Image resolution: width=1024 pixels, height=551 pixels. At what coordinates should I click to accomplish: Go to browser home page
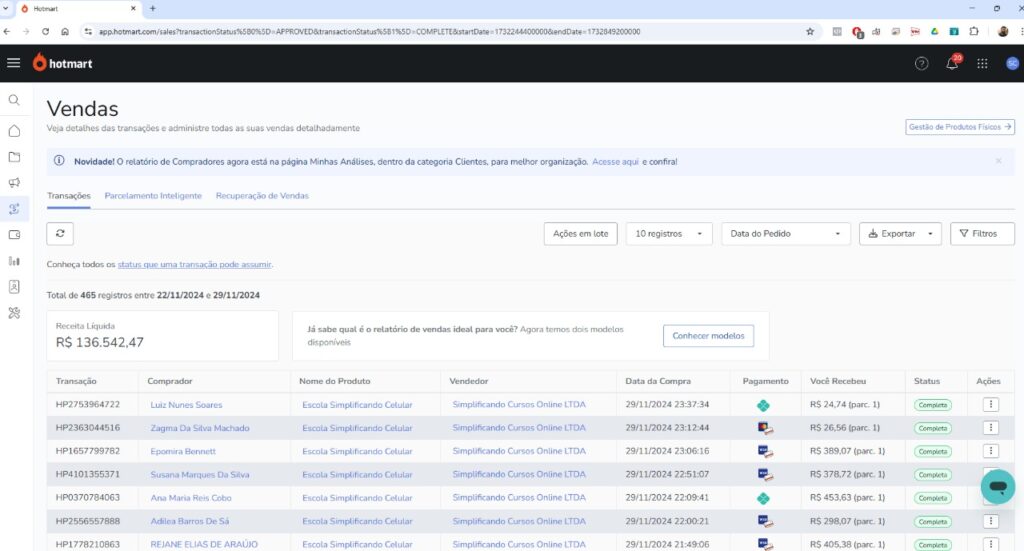coord(65,31)
